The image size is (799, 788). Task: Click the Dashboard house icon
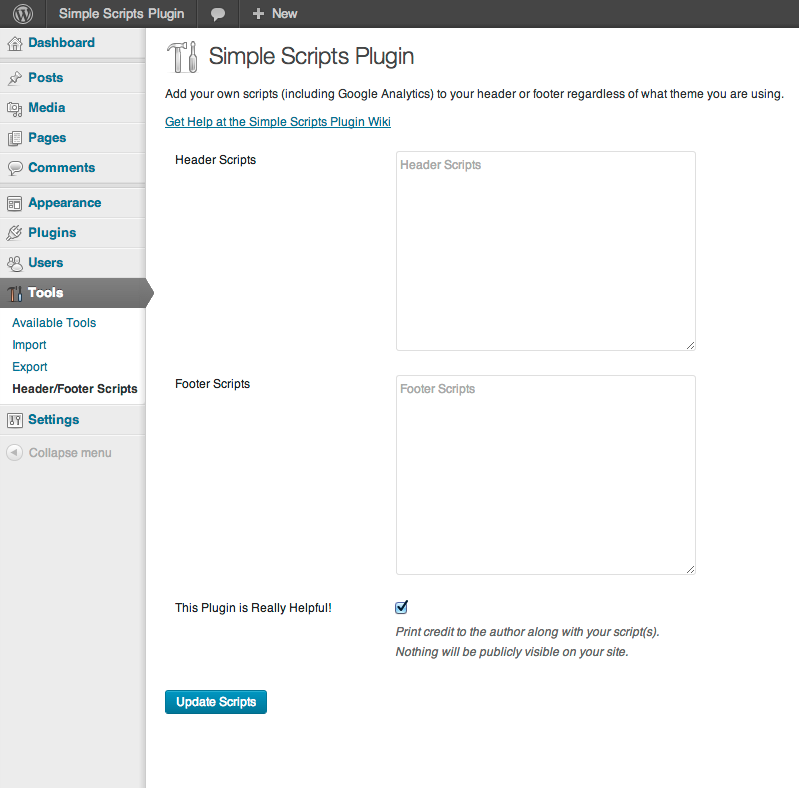[15, 43]
